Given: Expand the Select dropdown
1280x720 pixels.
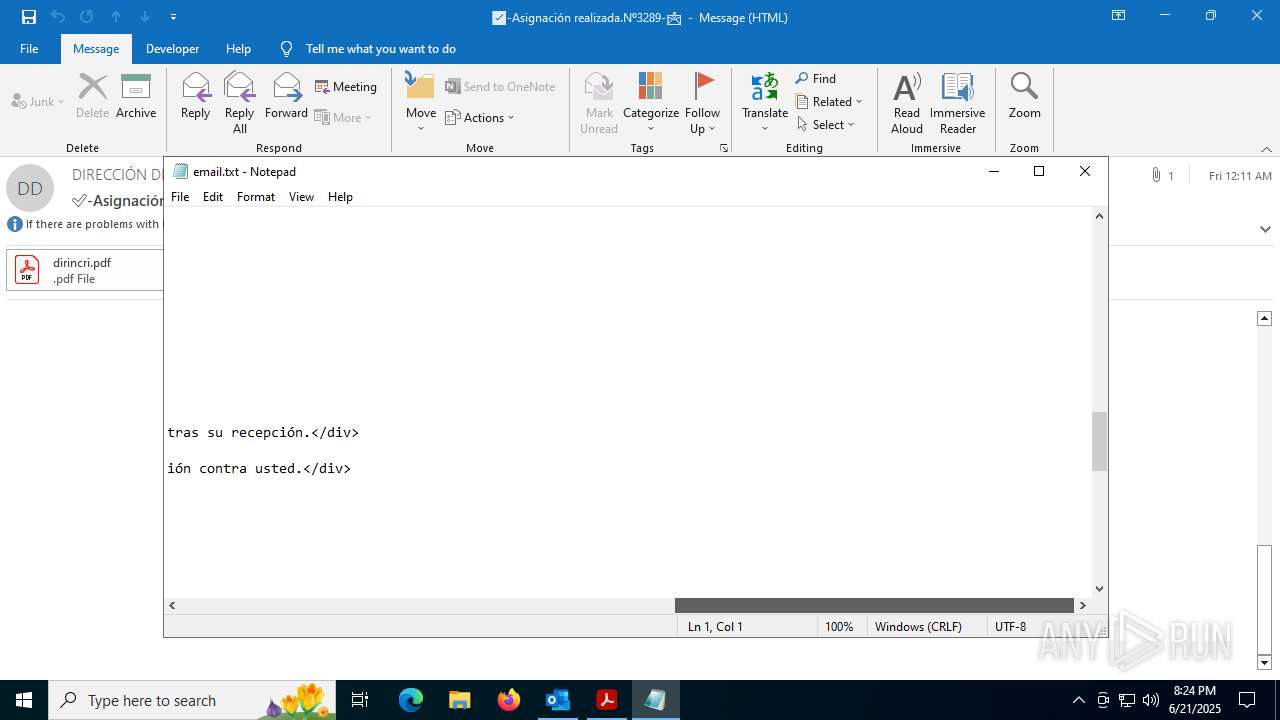Looking at the screenshot, I should click(826, 124).
